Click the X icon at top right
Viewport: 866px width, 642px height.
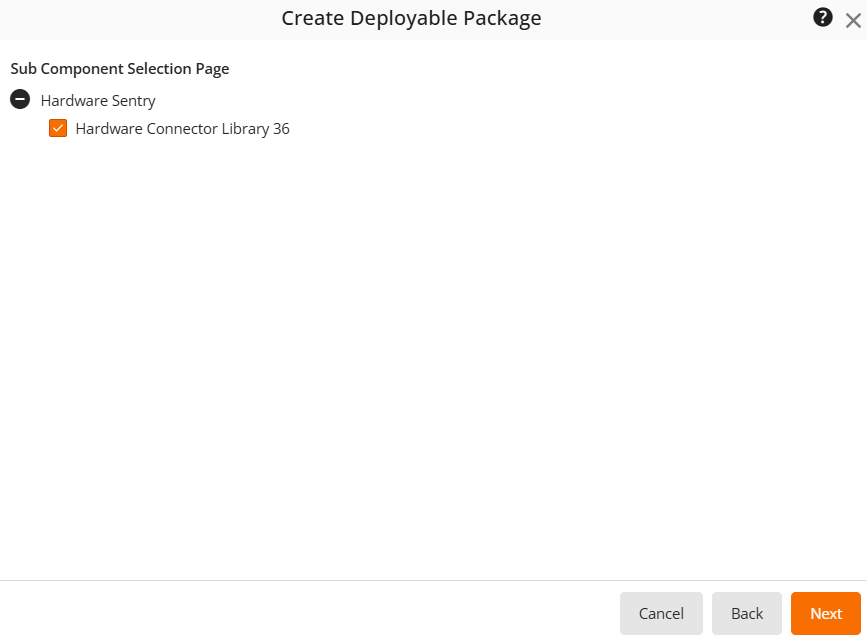854,18
